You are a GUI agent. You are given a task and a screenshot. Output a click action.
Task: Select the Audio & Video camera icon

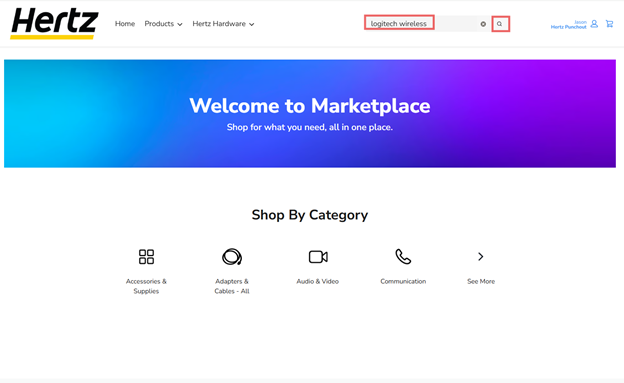coord(318,257)
